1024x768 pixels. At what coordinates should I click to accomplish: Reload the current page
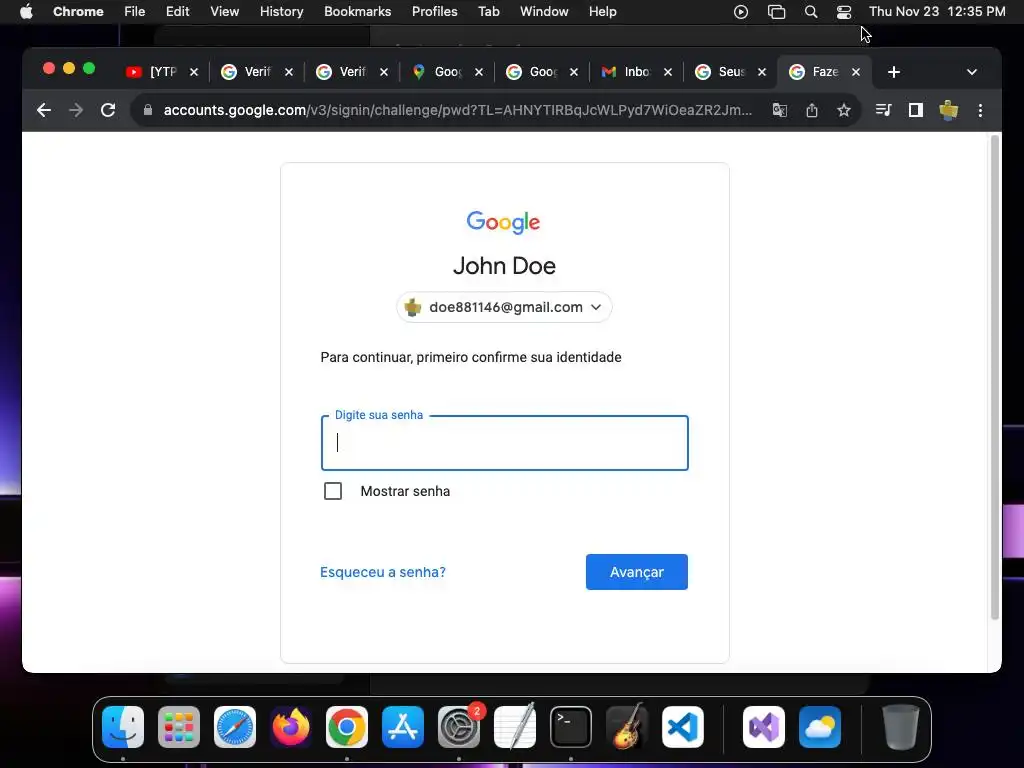(x=108, y=110)
